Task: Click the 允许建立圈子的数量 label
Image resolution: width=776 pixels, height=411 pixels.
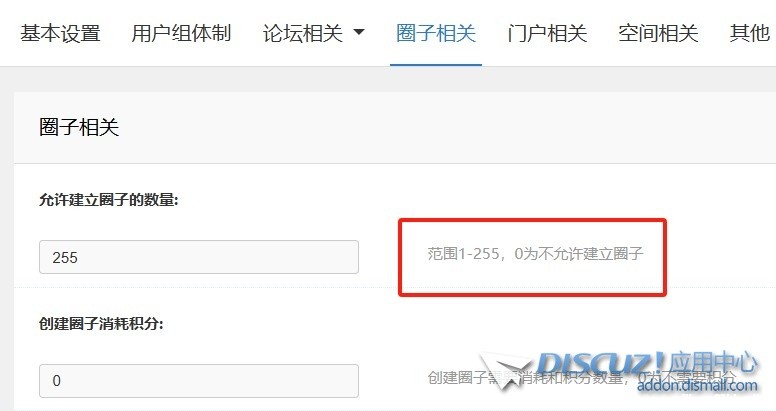Action: tap(108, 200)
